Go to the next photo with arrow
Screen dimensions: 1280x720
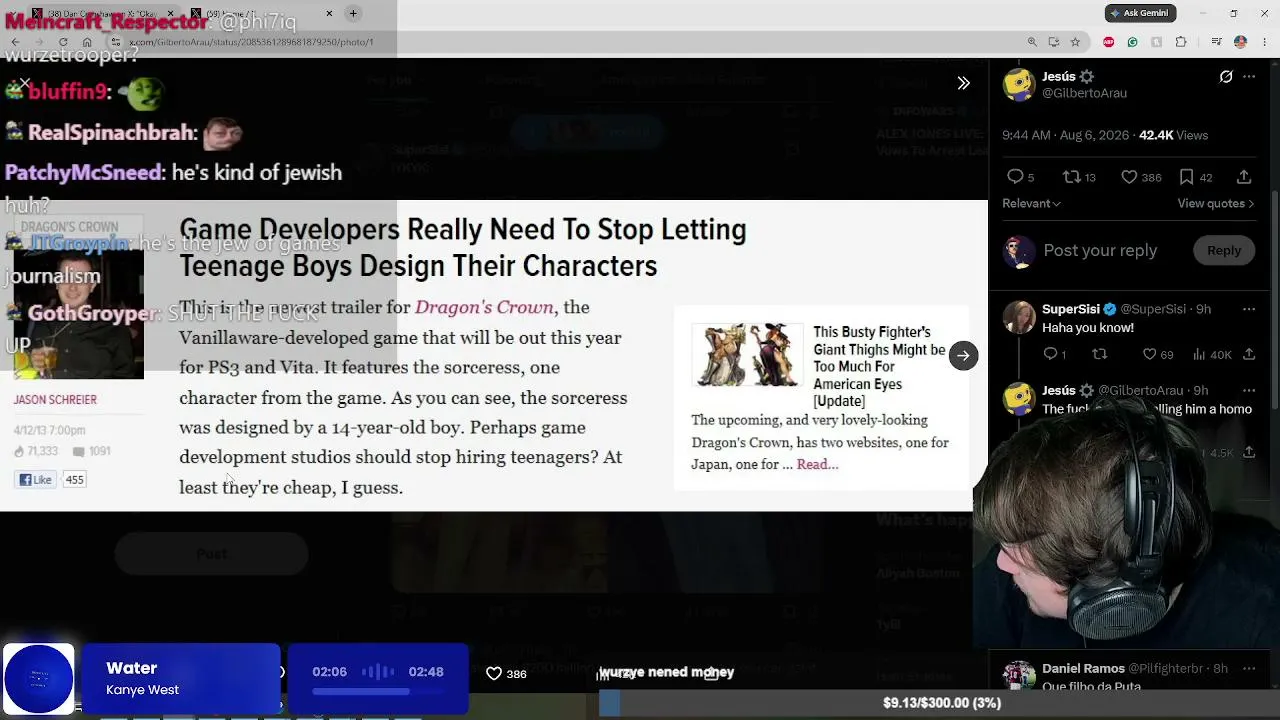(963, 355)
